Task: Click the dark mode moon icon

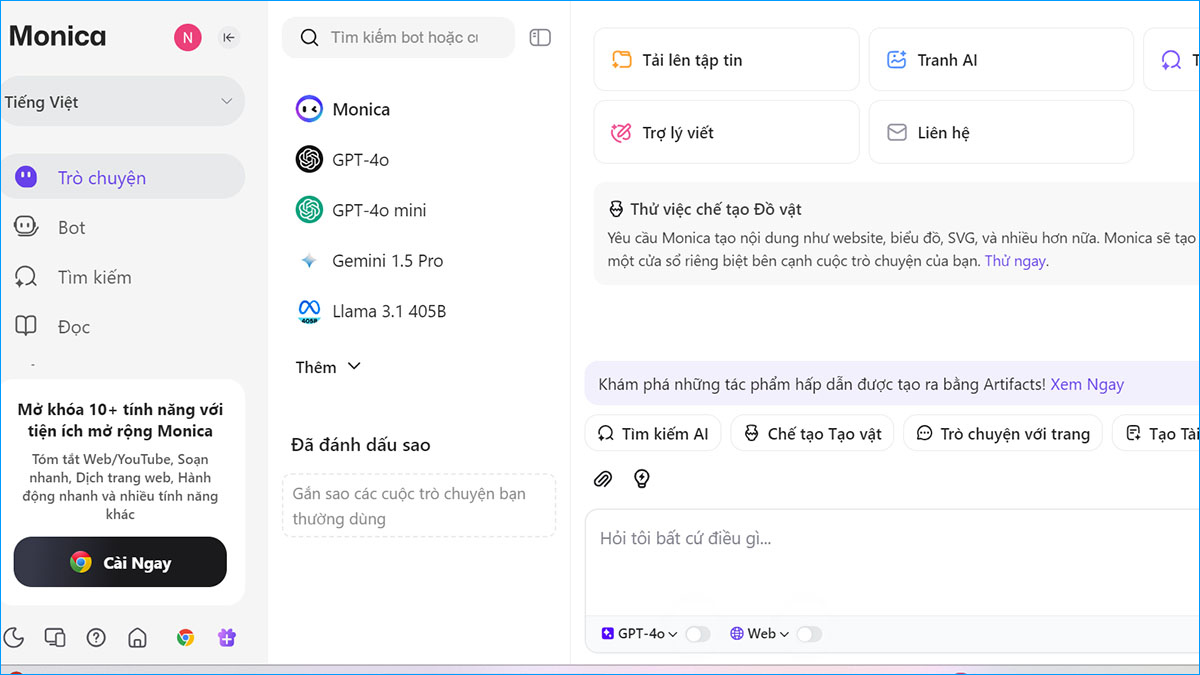Action: [x=14, y=638]
